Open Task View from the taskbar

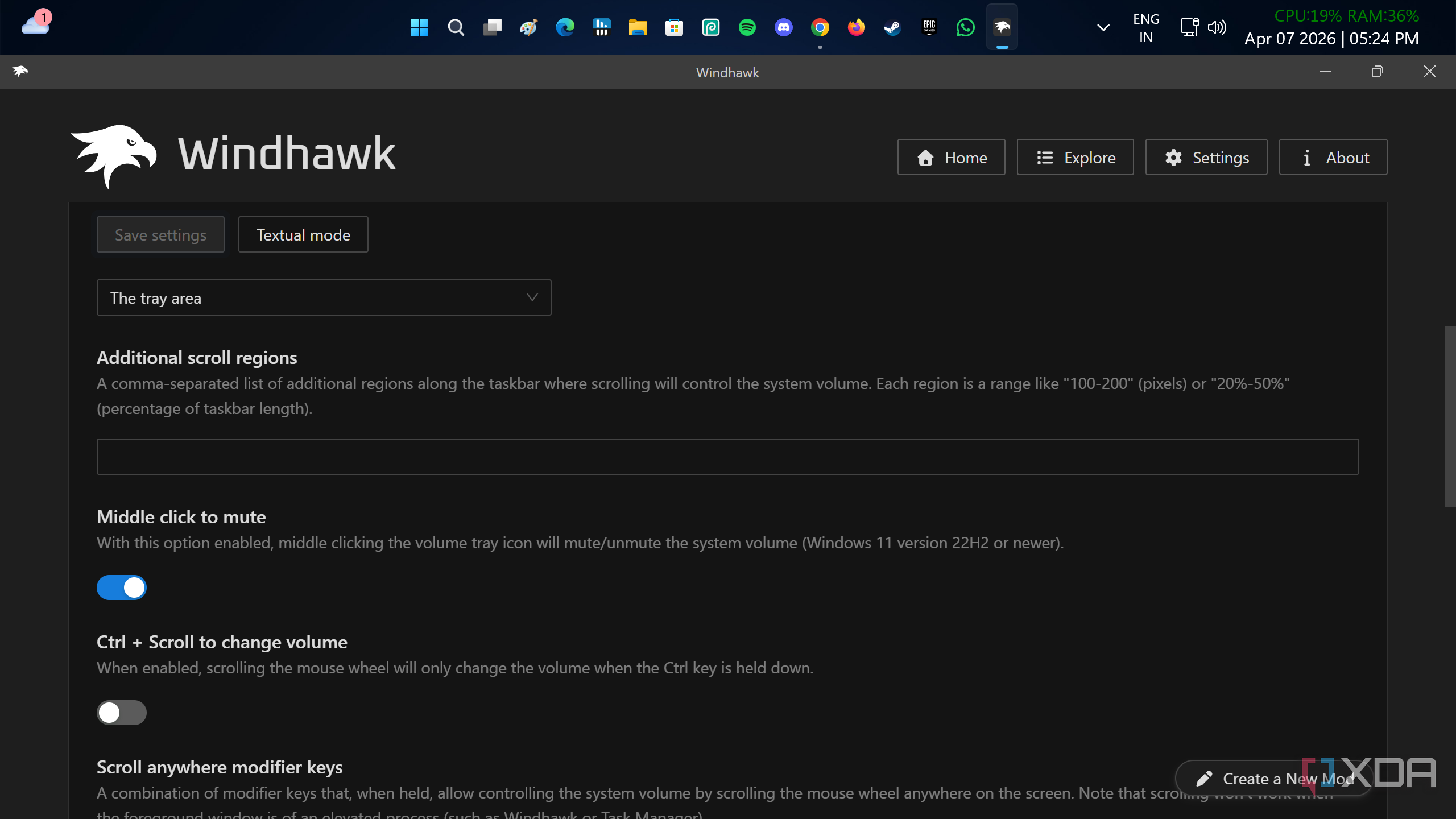pos(492,27)
